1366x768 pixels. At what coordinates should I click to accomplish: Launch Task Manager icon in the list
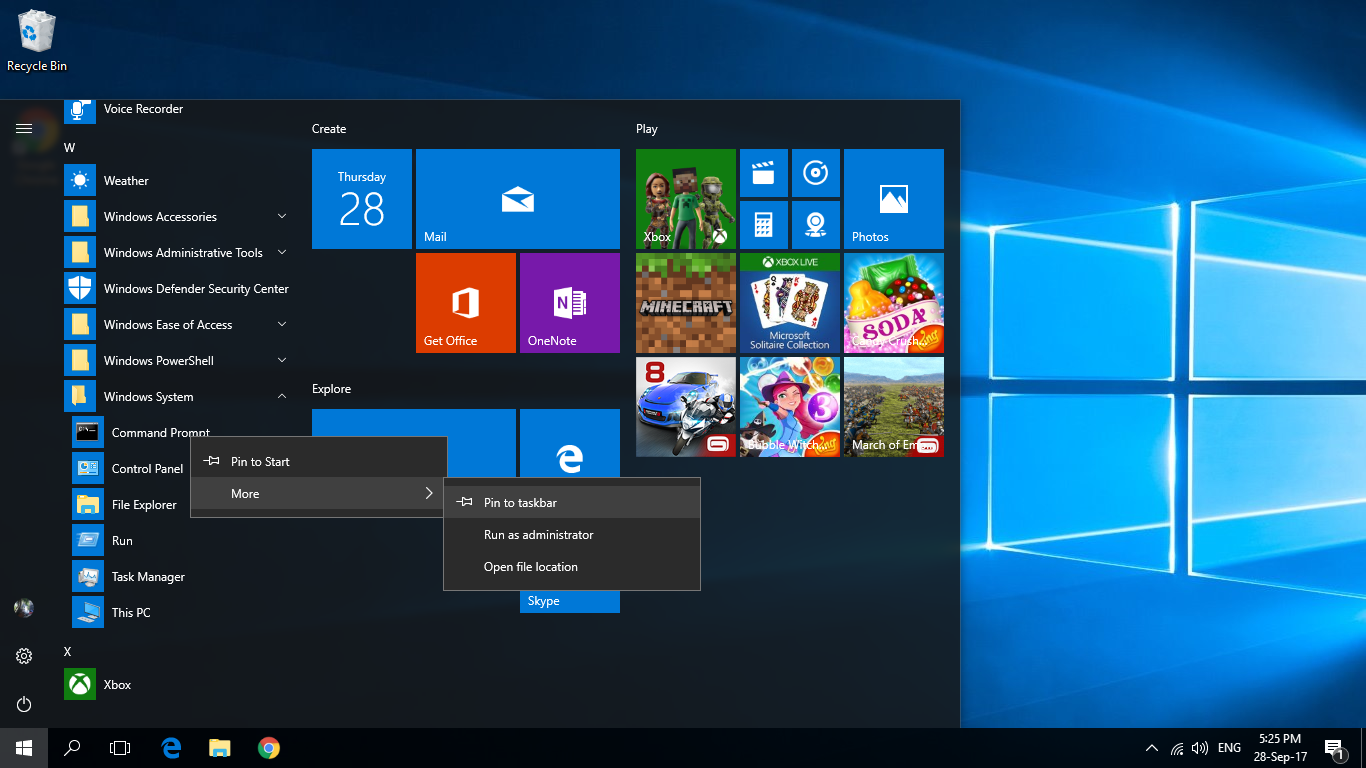pos(88,576)
